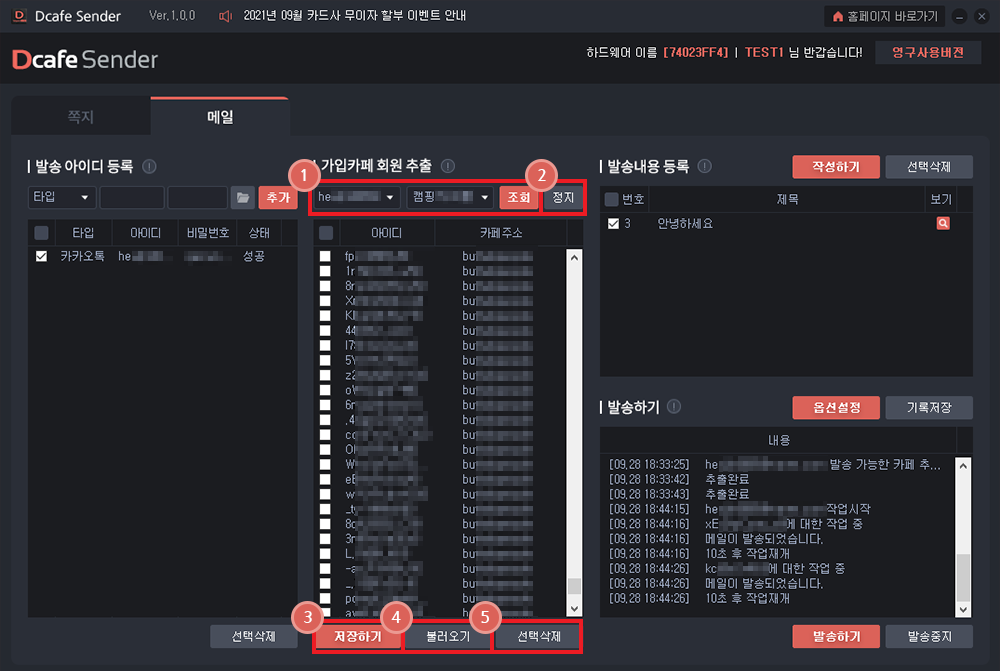Check the member row starting with fp
The image size is (1000, 671).
[325, 256]
